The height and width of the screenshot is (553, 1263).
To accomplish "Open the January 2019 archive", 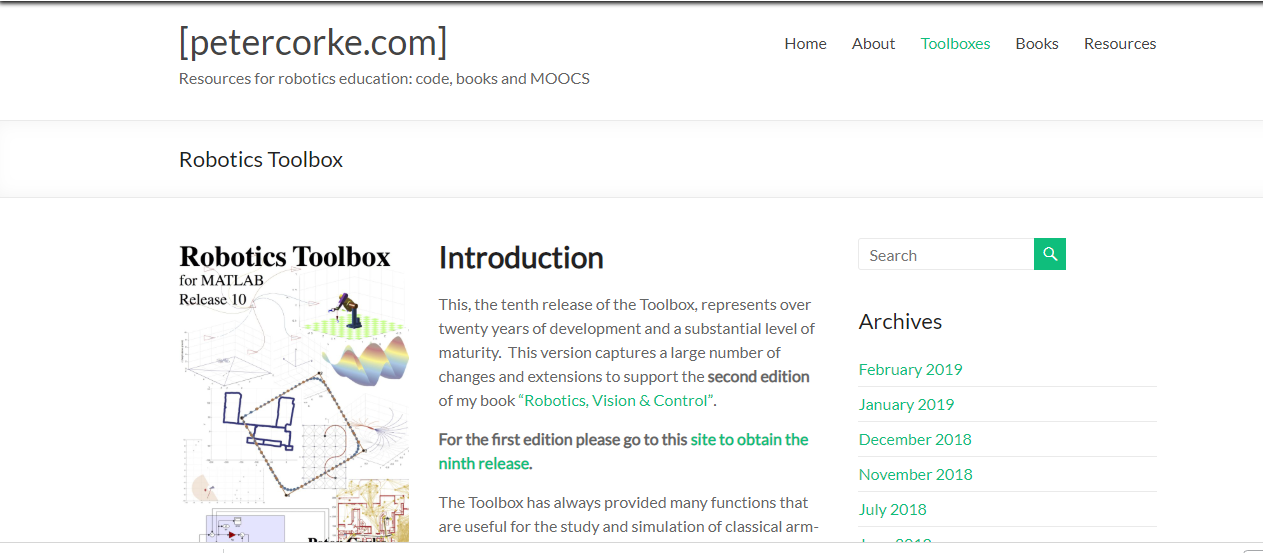I will (x=906, y=404).
